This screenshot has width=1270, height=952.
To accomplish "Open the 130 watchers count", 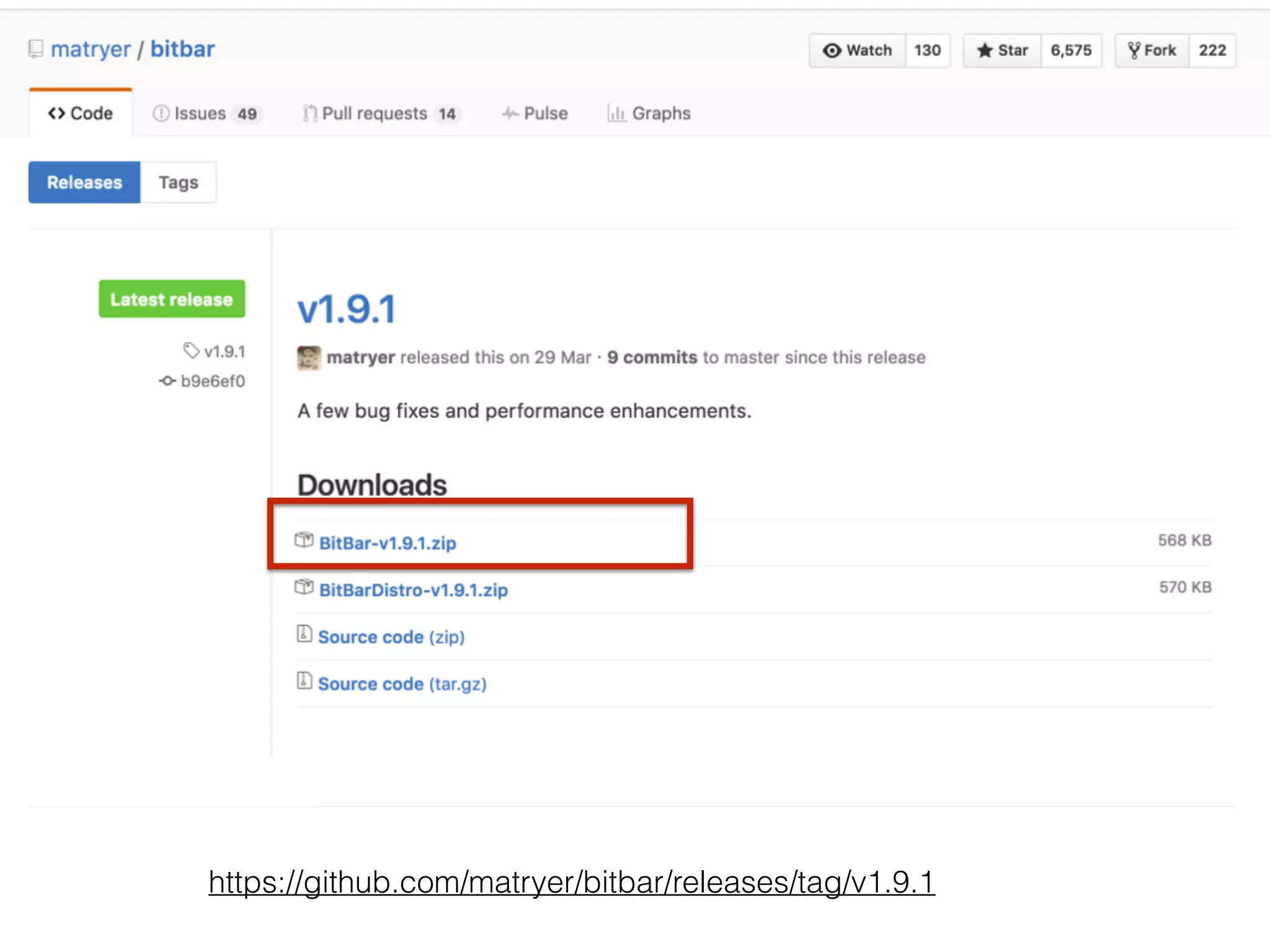I will (927, 50).
